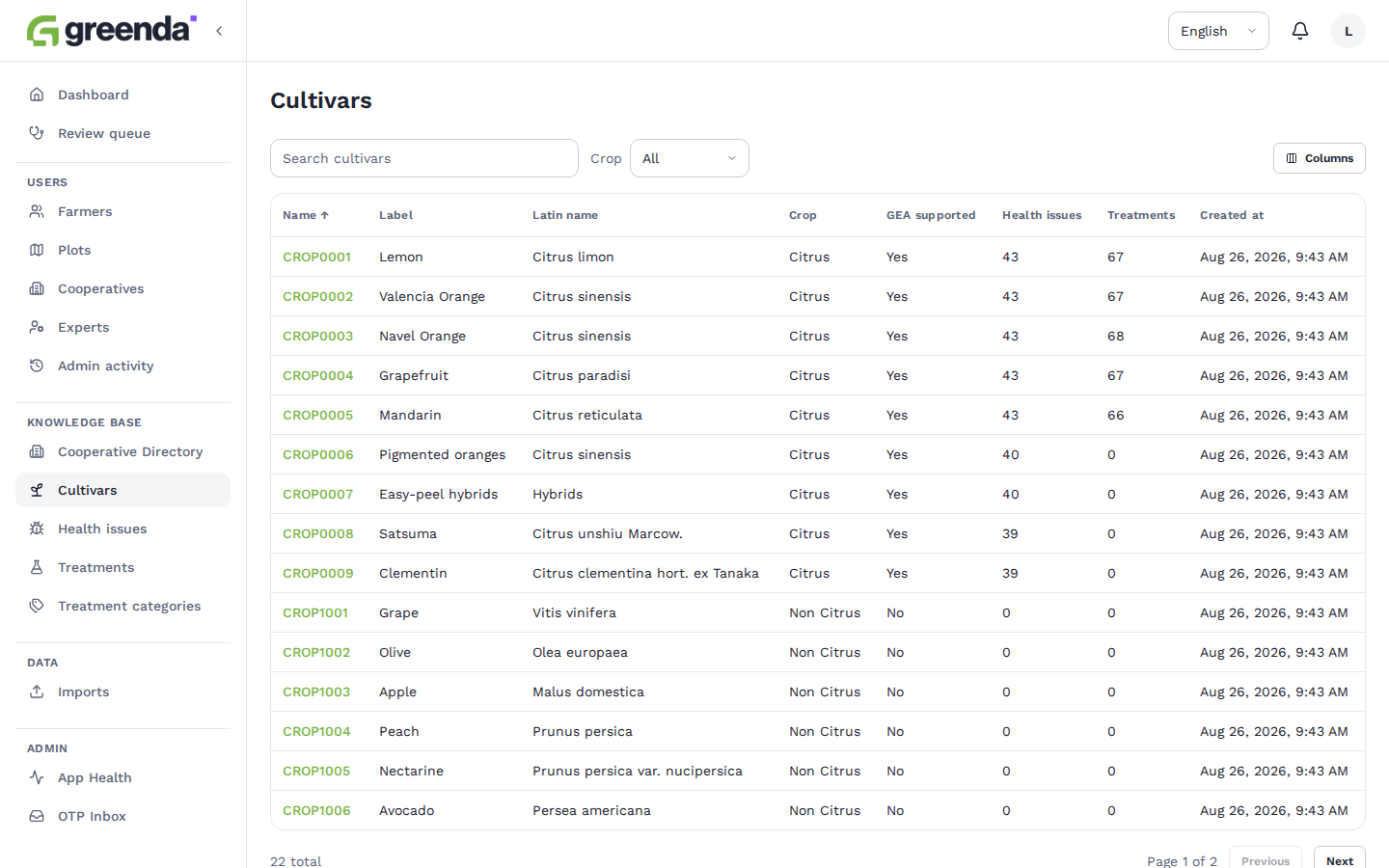The height and width of the screenshot is (868, 1389).
Task: Click the Cooperative Directory building icon
Action: 37,451
